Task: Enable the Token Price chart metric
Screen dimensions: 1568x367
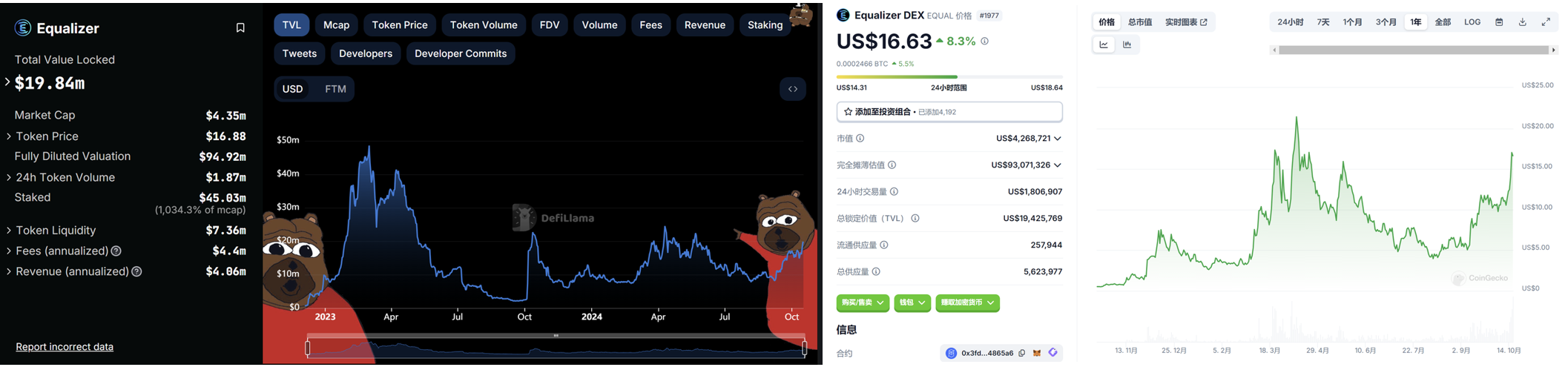Action: coord(400,25)
